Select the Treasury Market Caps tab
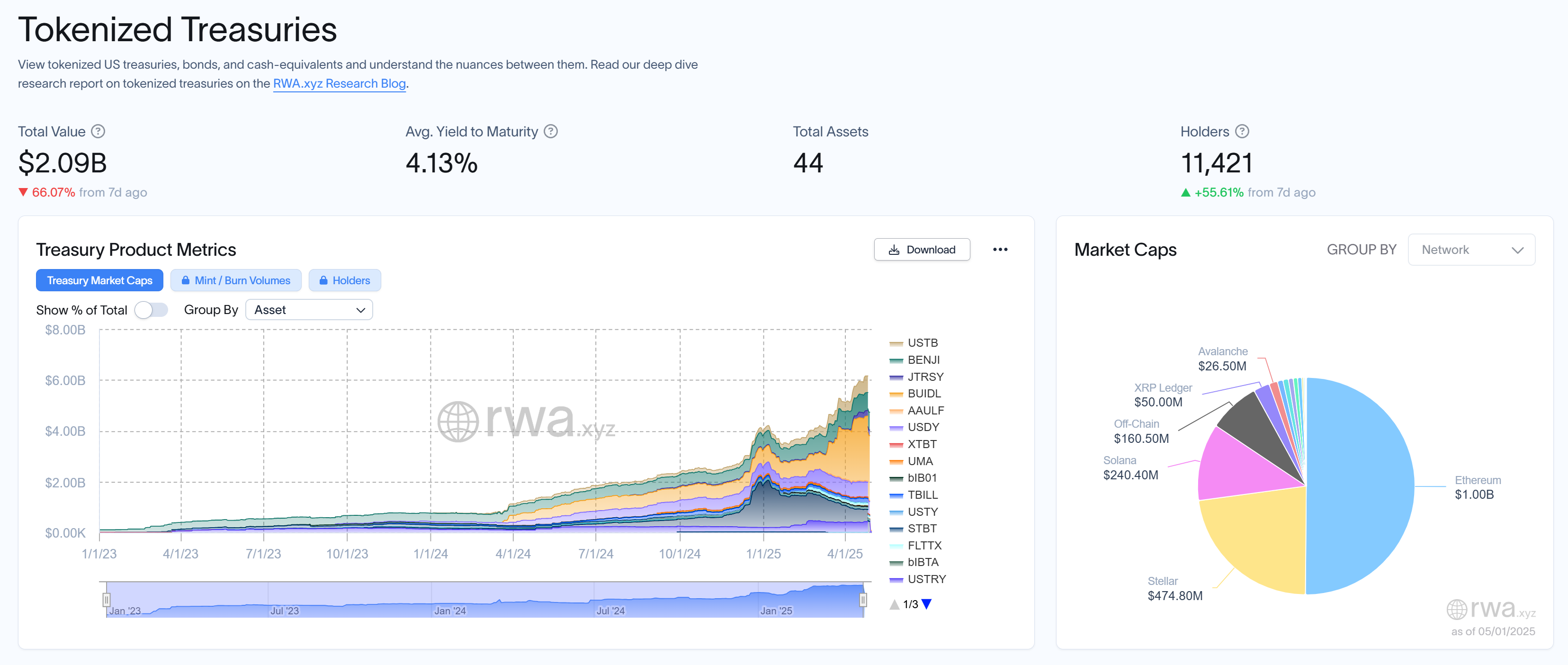This screenshot has width=1568, height=665. pos(99,280)
